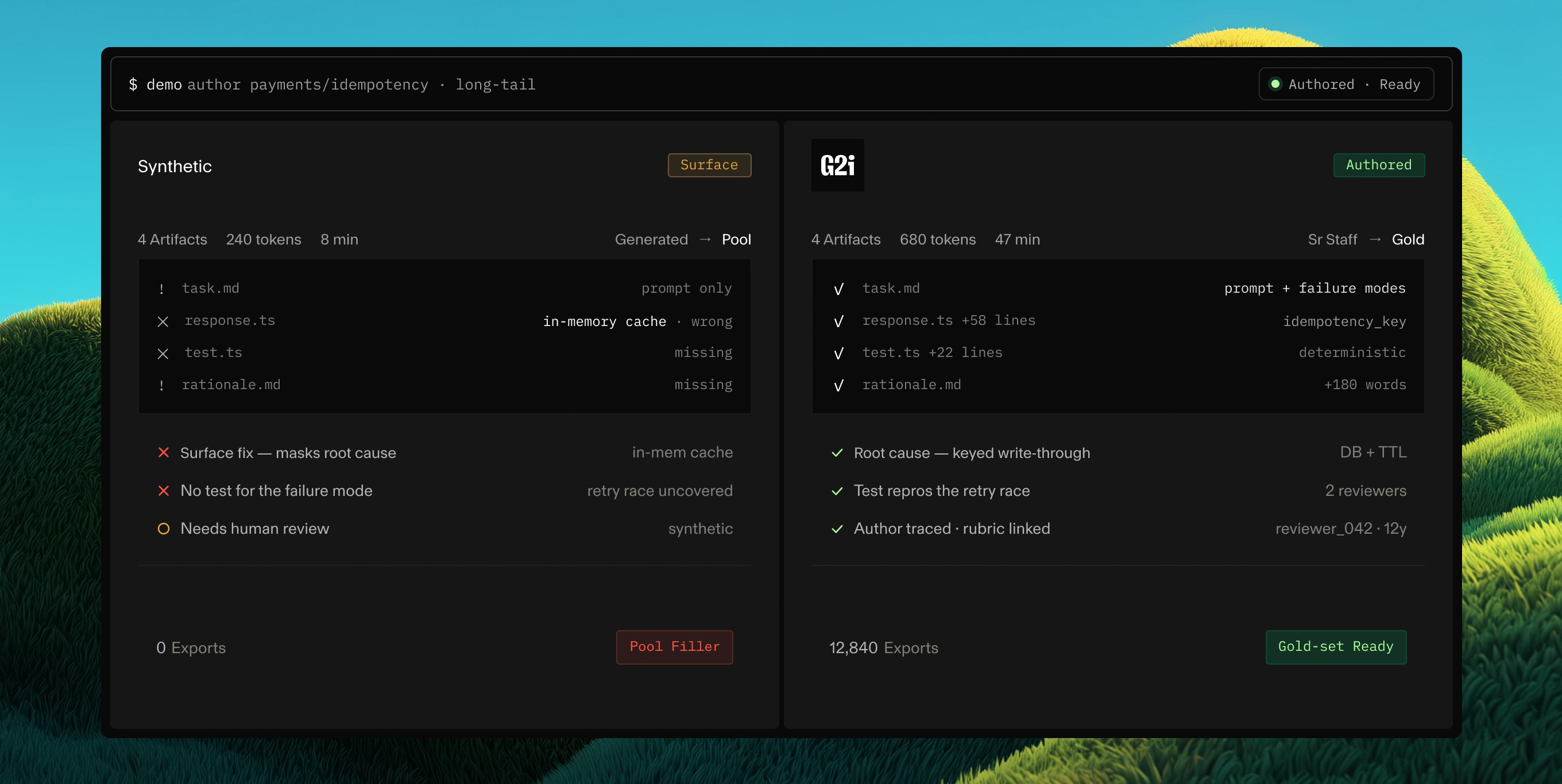Click the arrow between Generated and Pool
This screenshot has height=784, width=1562.
click(705, 239)
